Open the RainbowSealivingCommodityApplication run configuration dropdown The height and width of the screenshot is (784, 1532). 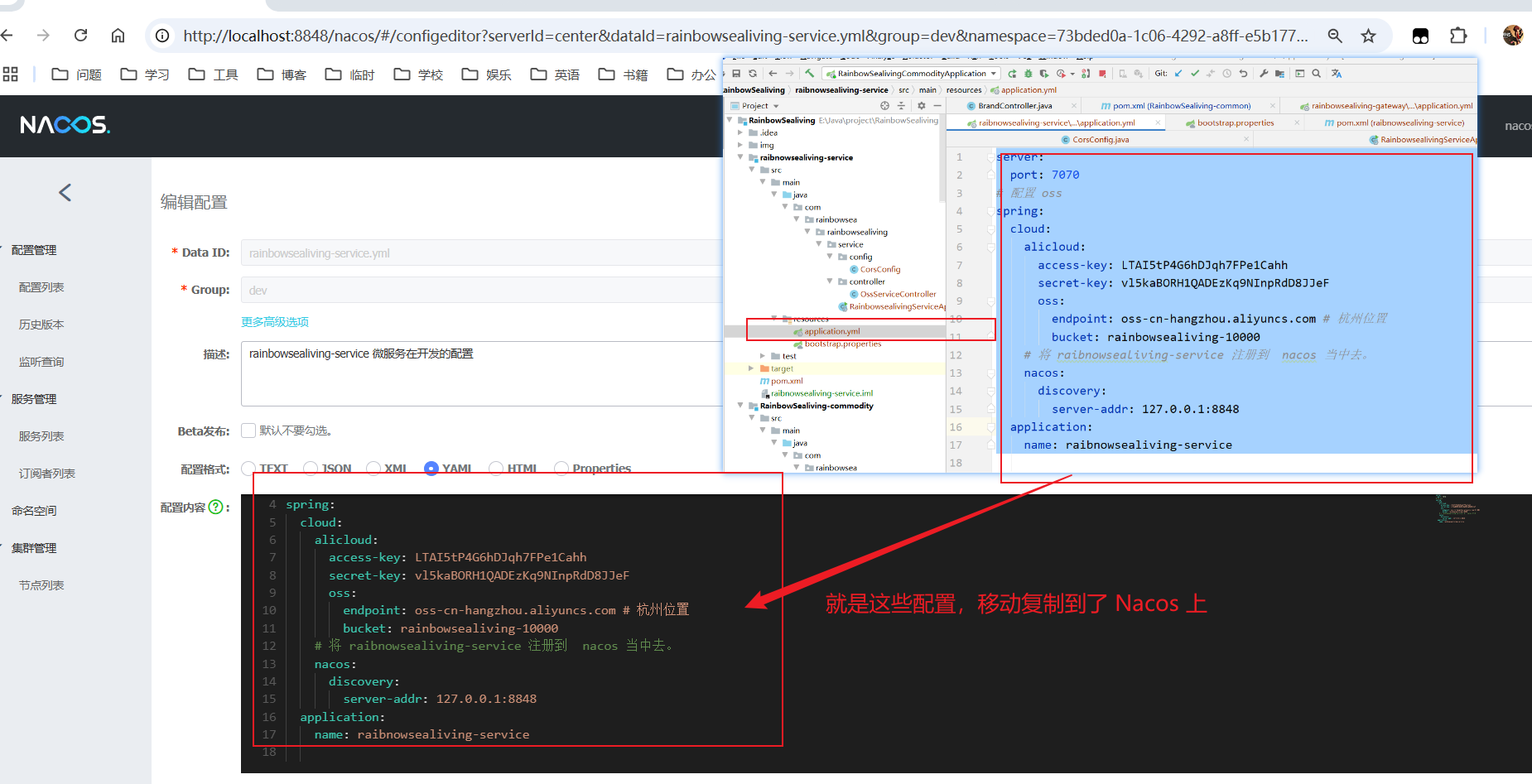point(911,74)
